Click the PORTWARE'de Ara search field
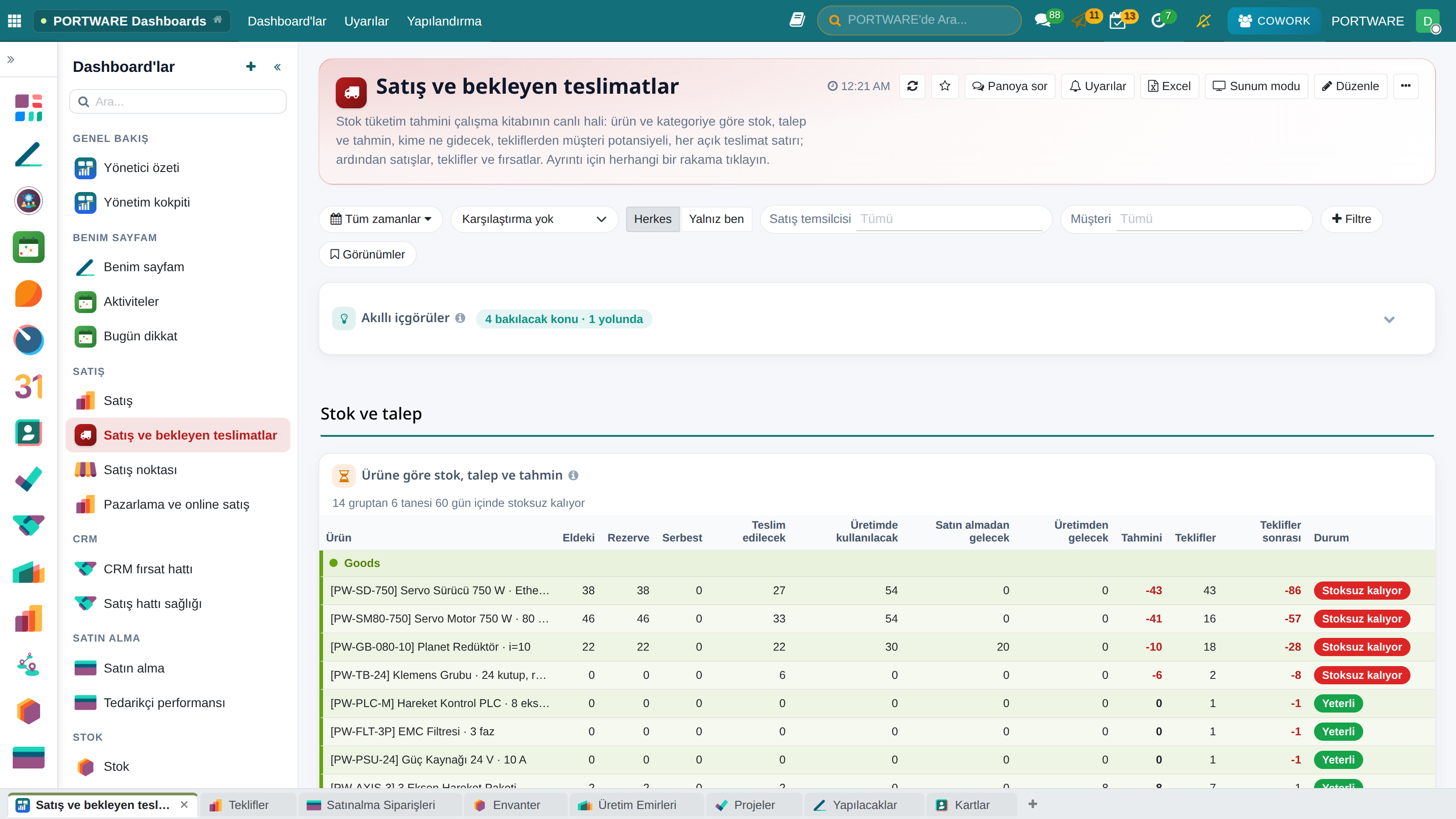1456x819 pixels. coord(919,20)
